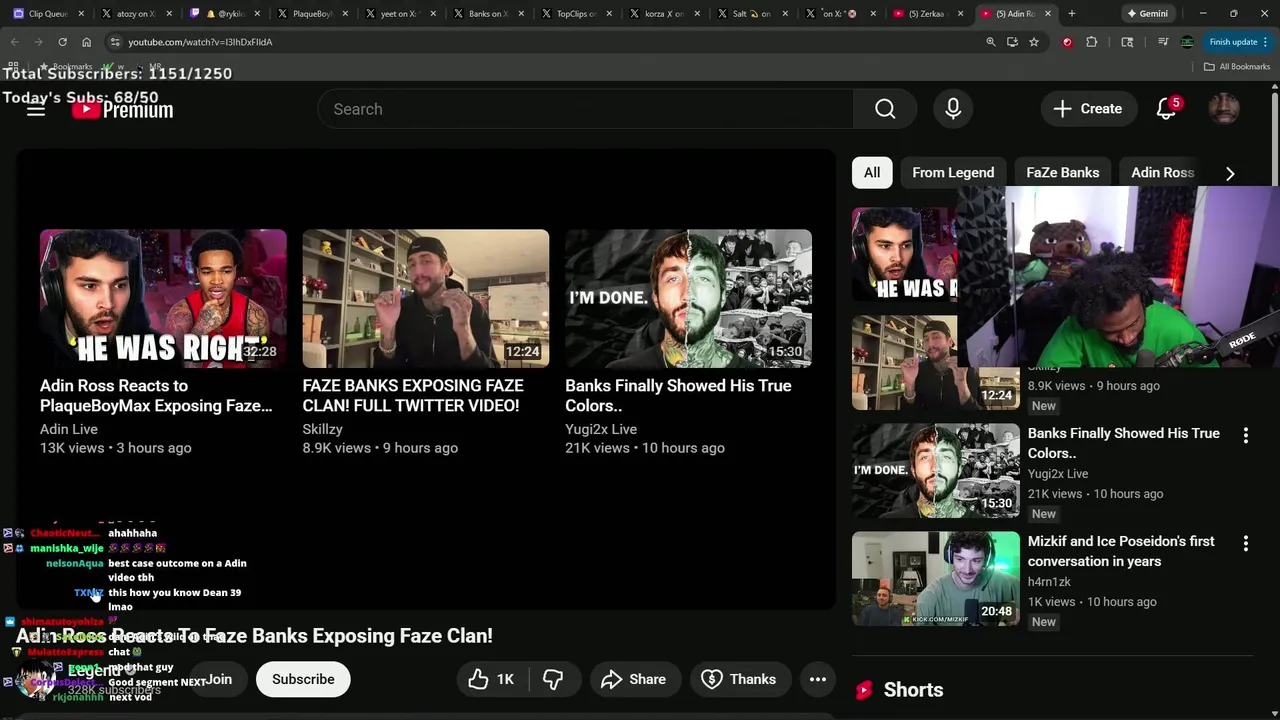The width and height of the screenshot is (1280, 720).
Task: Open All Bookmarks folder
Action: (x=1237, y=66)
